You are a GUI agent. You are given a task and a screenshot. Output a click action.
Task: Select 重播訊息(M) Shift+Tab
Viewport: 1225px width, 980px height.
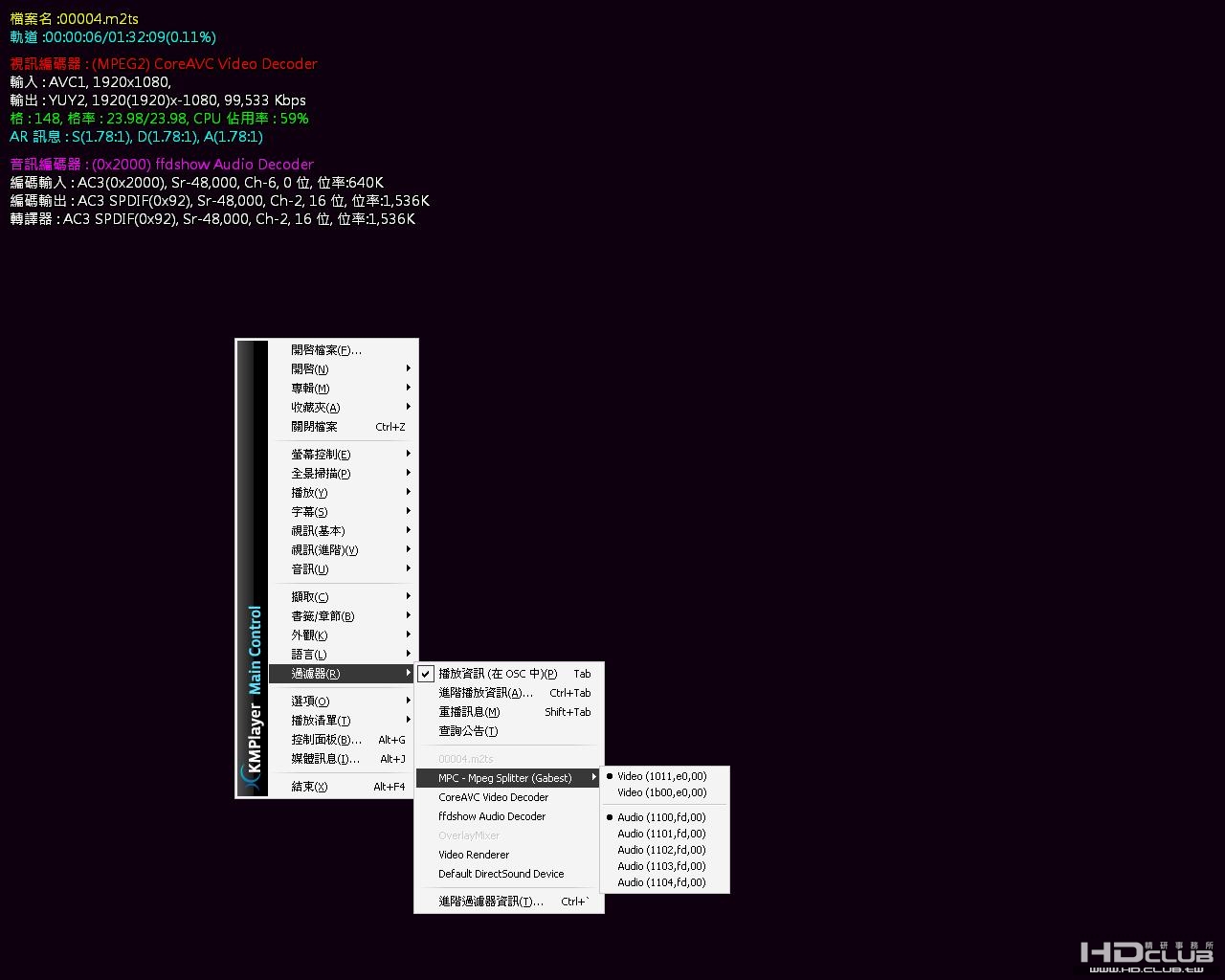click(509, 712)
